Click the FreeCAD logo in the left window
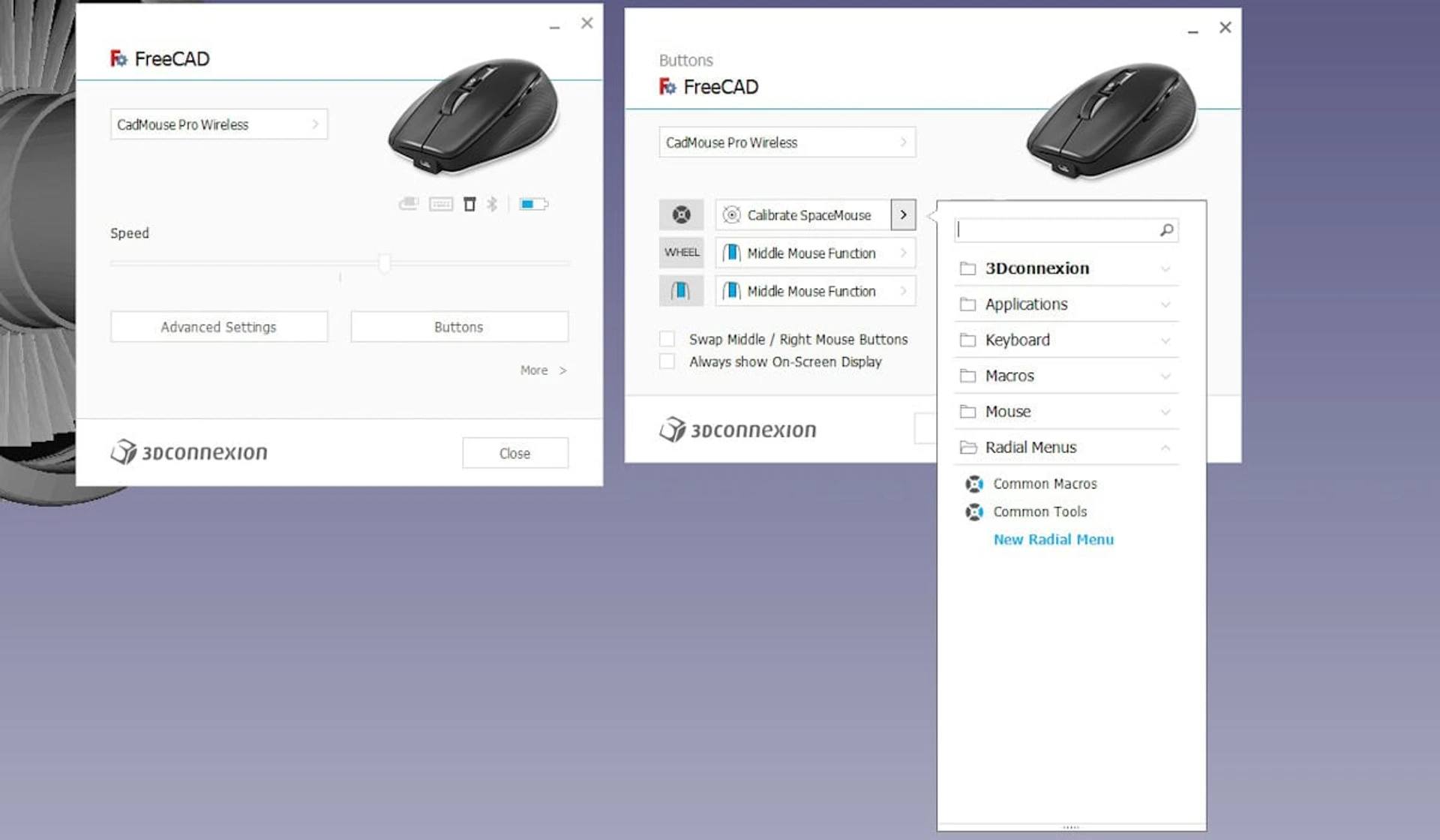 pyautogui.click(x=118, y=58)
